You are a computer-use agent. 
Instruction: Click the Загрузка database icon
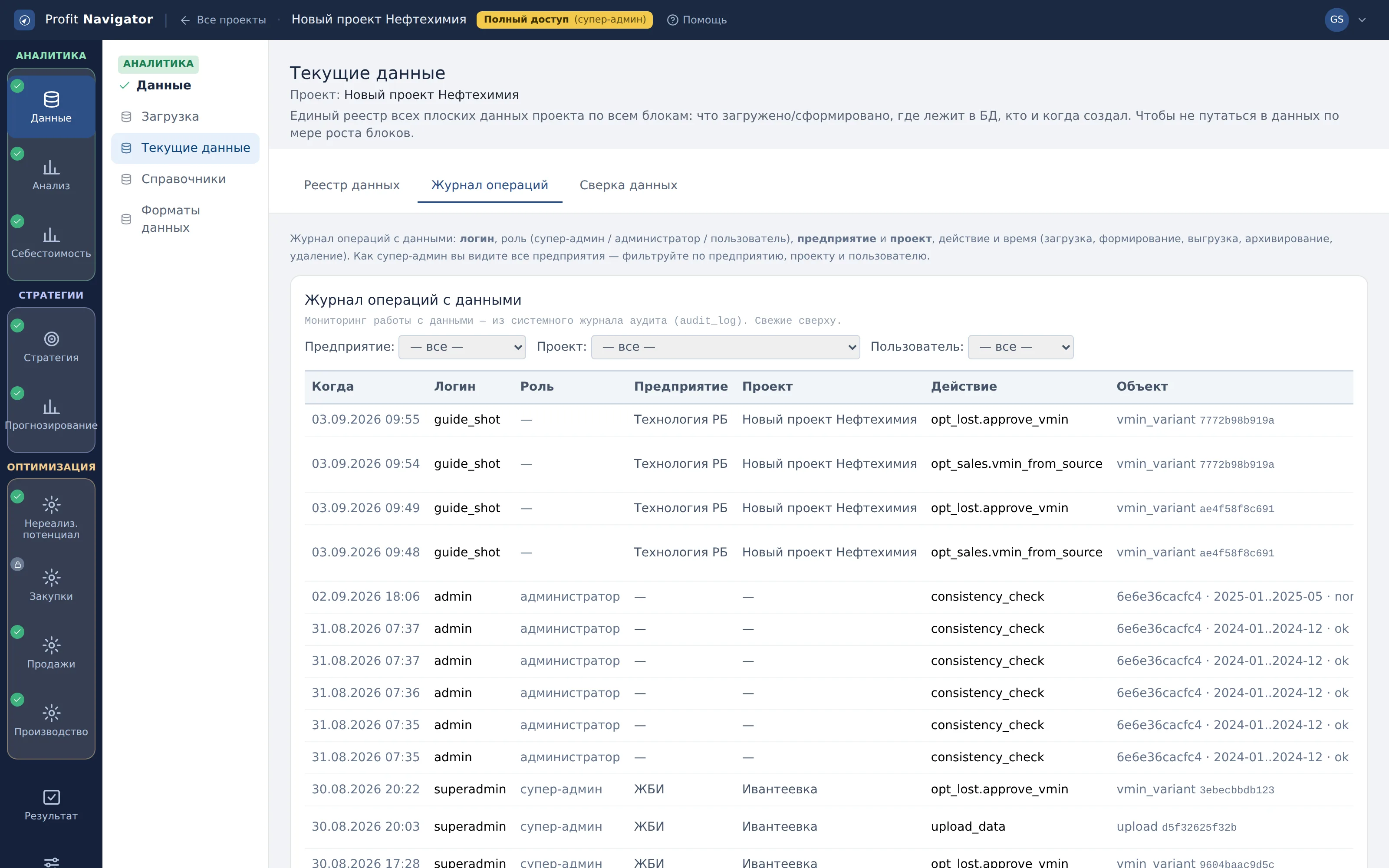(x=126, y=117)
